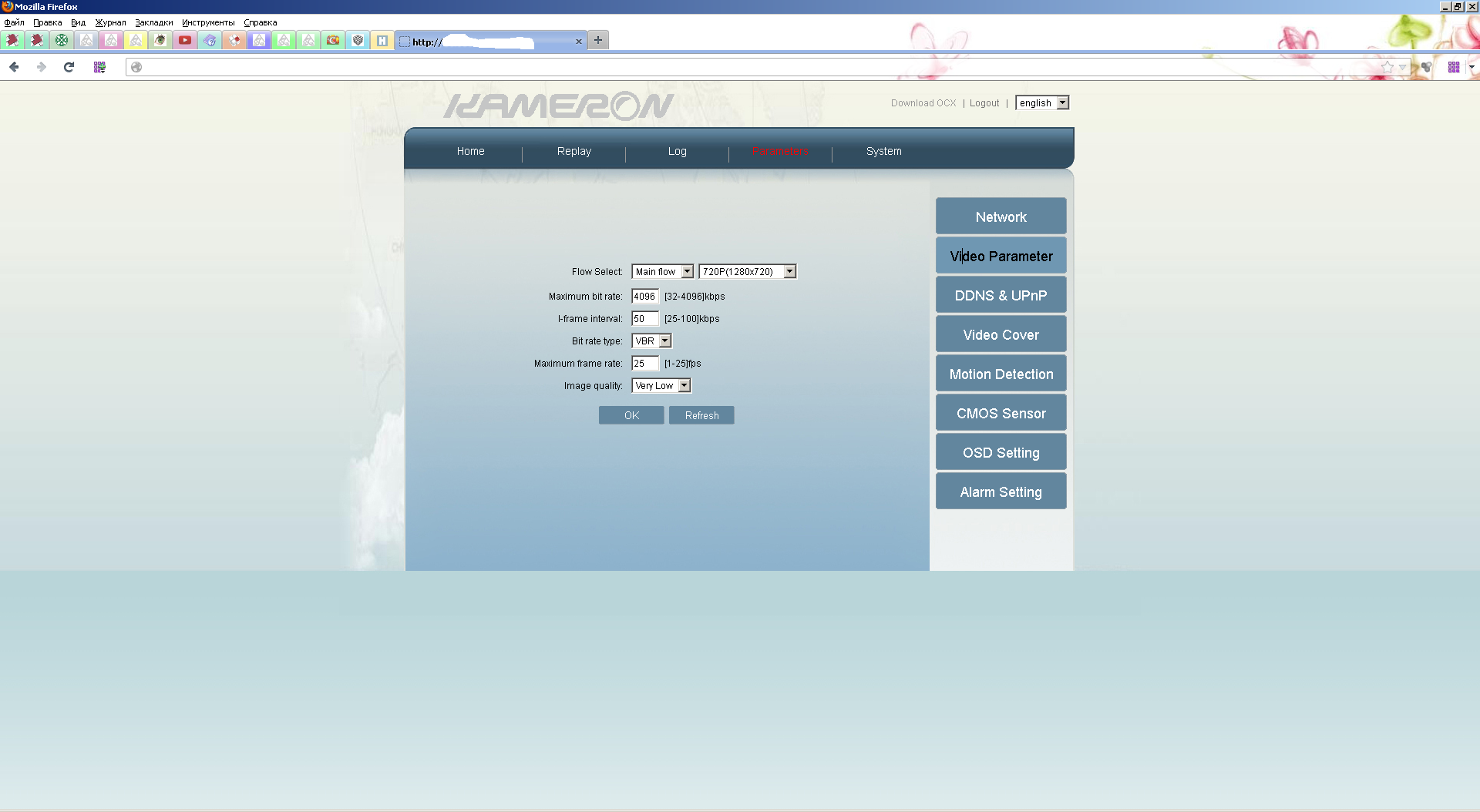This screenshot has height=812, width=1480.
Task: Click the browser back arrow
Action: coord(14,67)
